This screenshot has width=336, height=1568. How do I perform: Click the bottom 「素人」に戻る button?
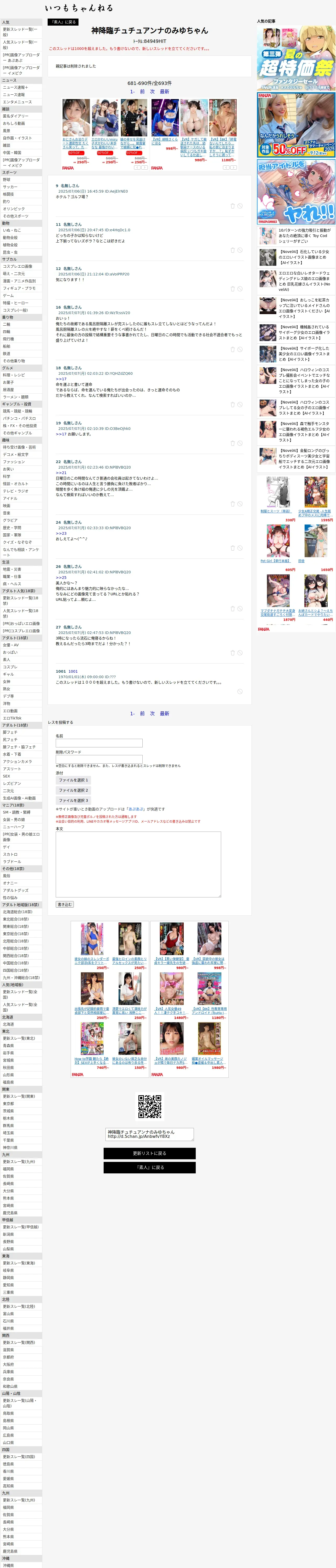[x=149, y=1167]
